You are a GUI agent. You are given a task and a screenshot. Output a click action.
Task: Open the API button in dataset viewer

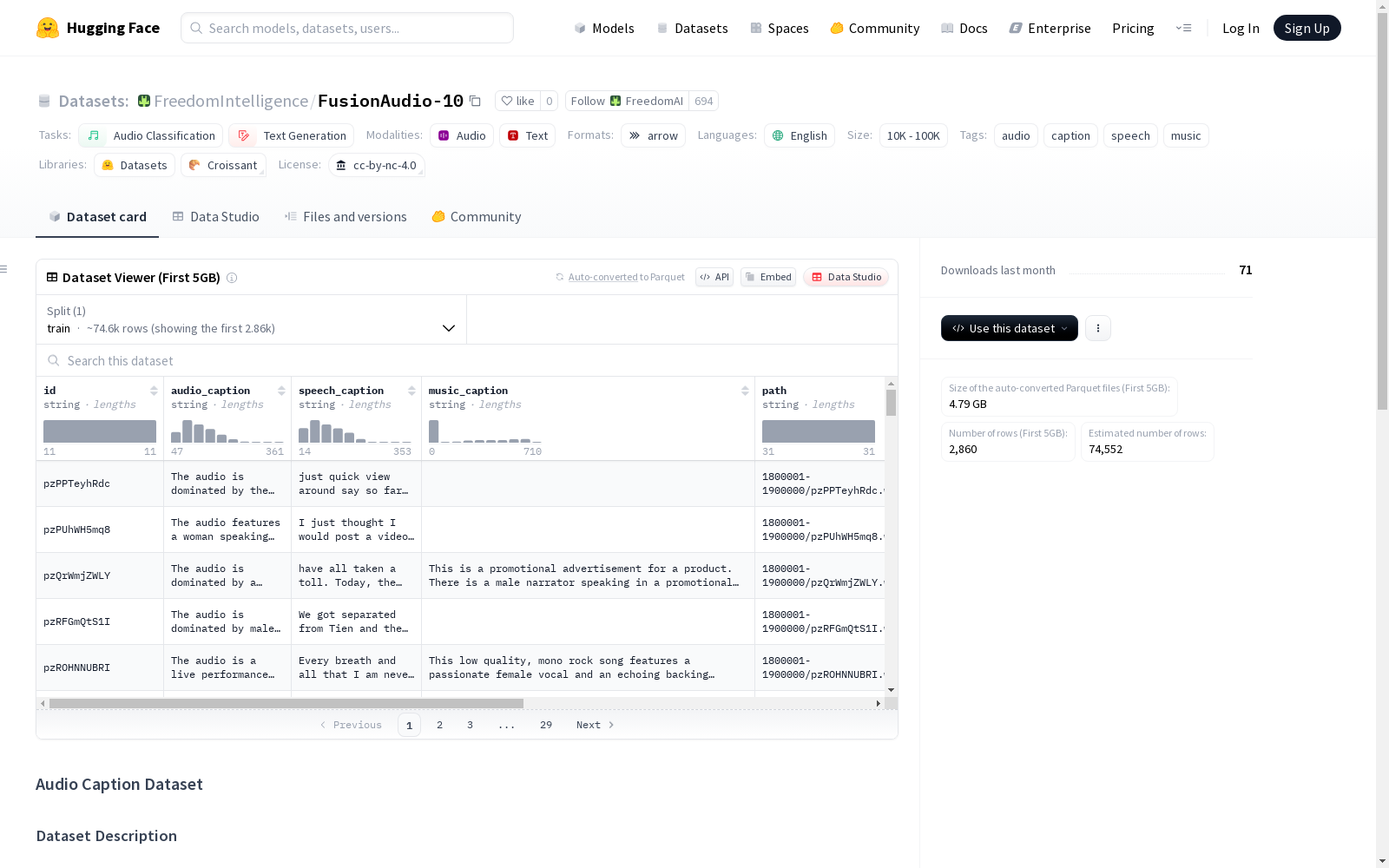714,277
